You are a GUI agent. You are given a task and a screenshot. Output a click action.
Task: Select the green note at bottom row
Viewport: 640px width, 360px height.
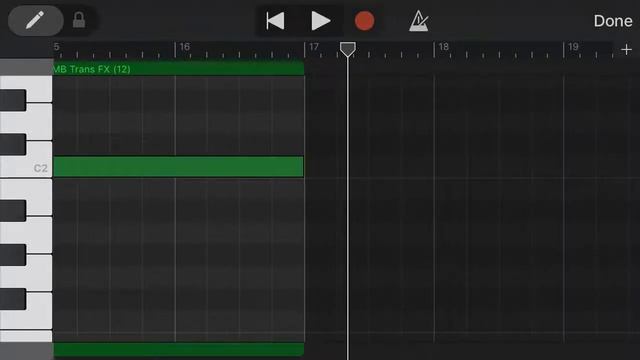point(178,350)
